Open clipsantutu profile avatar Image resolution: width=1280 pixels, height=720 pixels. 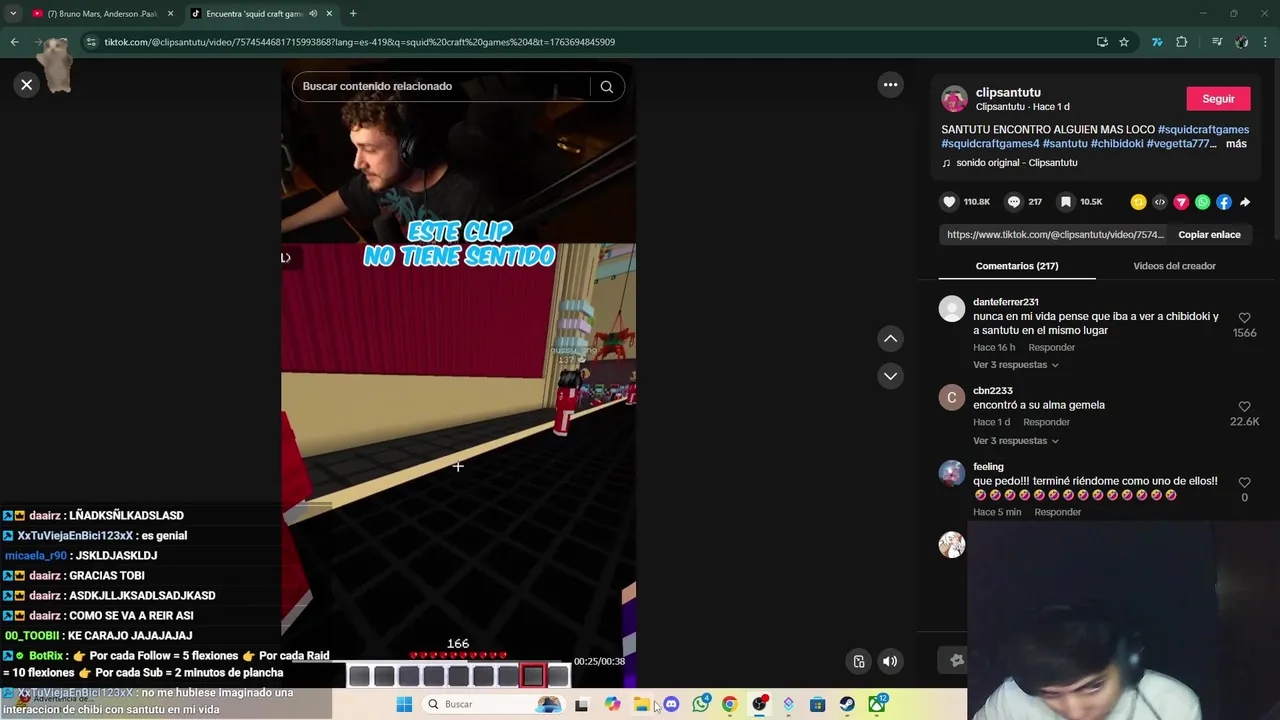[955, 99]
